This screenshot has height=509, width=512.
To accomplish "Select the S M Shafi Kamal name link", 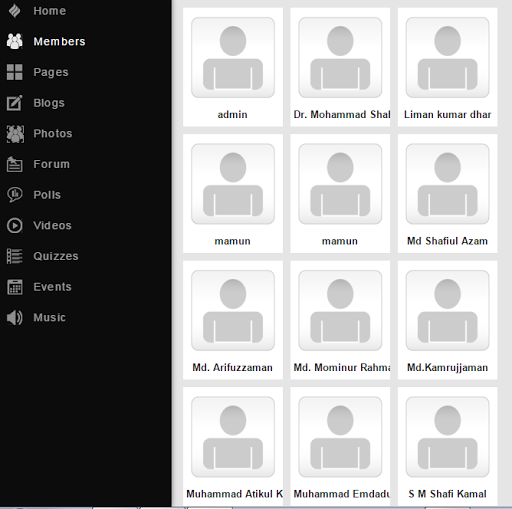I will point(447,494).
